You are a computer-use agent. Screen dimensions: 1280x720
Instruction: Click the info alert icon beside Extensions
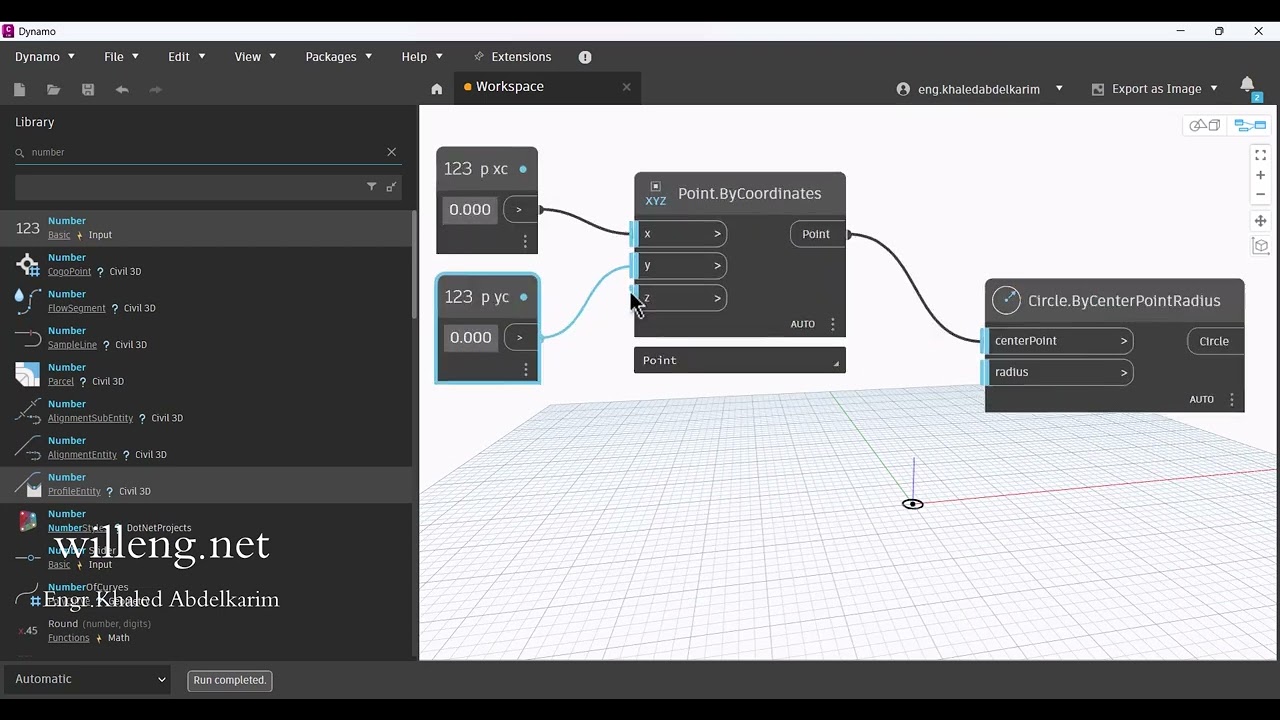(585, 57)
